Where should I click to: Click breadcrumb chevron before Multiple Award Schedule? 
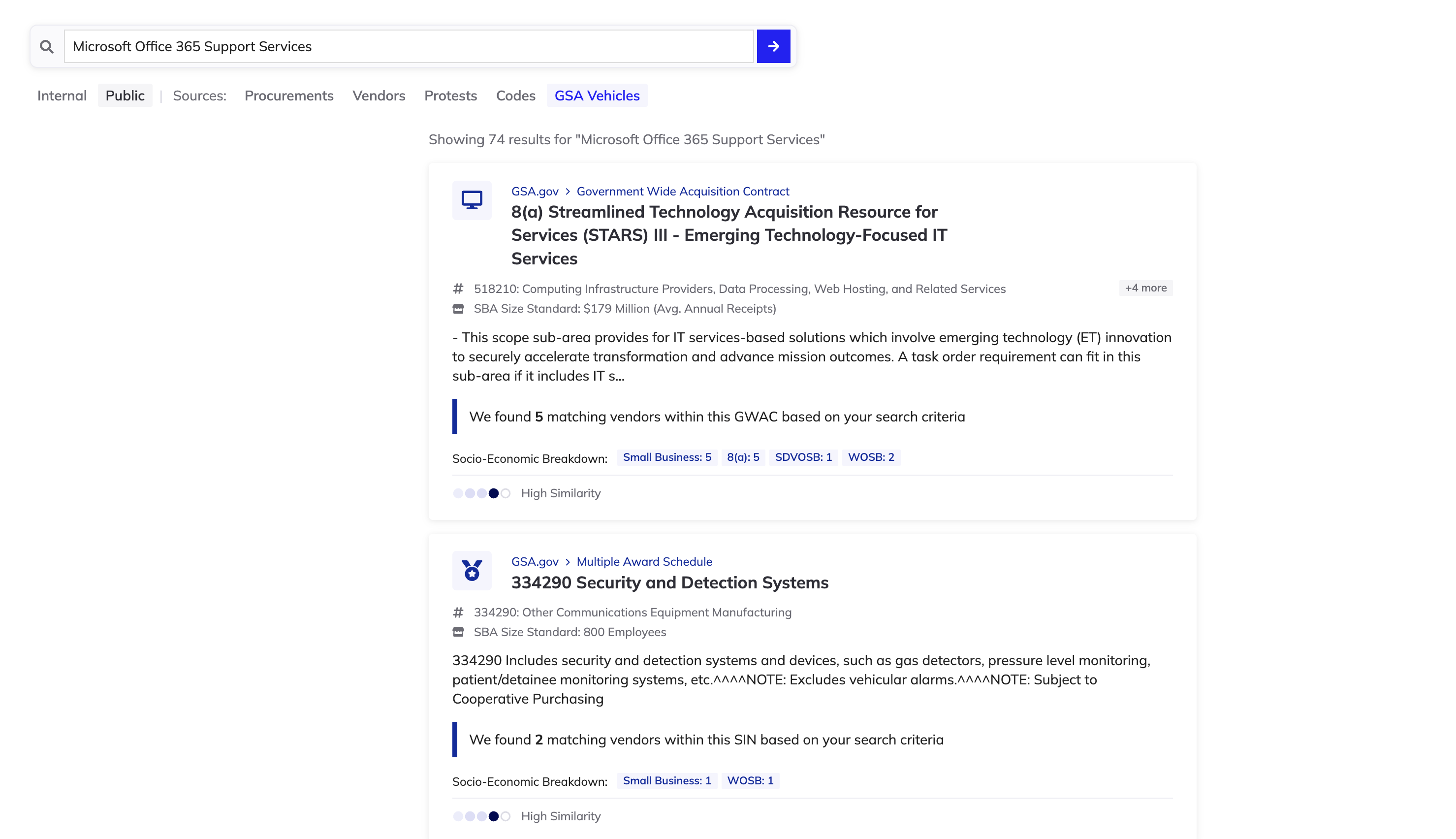coord(568,562)
